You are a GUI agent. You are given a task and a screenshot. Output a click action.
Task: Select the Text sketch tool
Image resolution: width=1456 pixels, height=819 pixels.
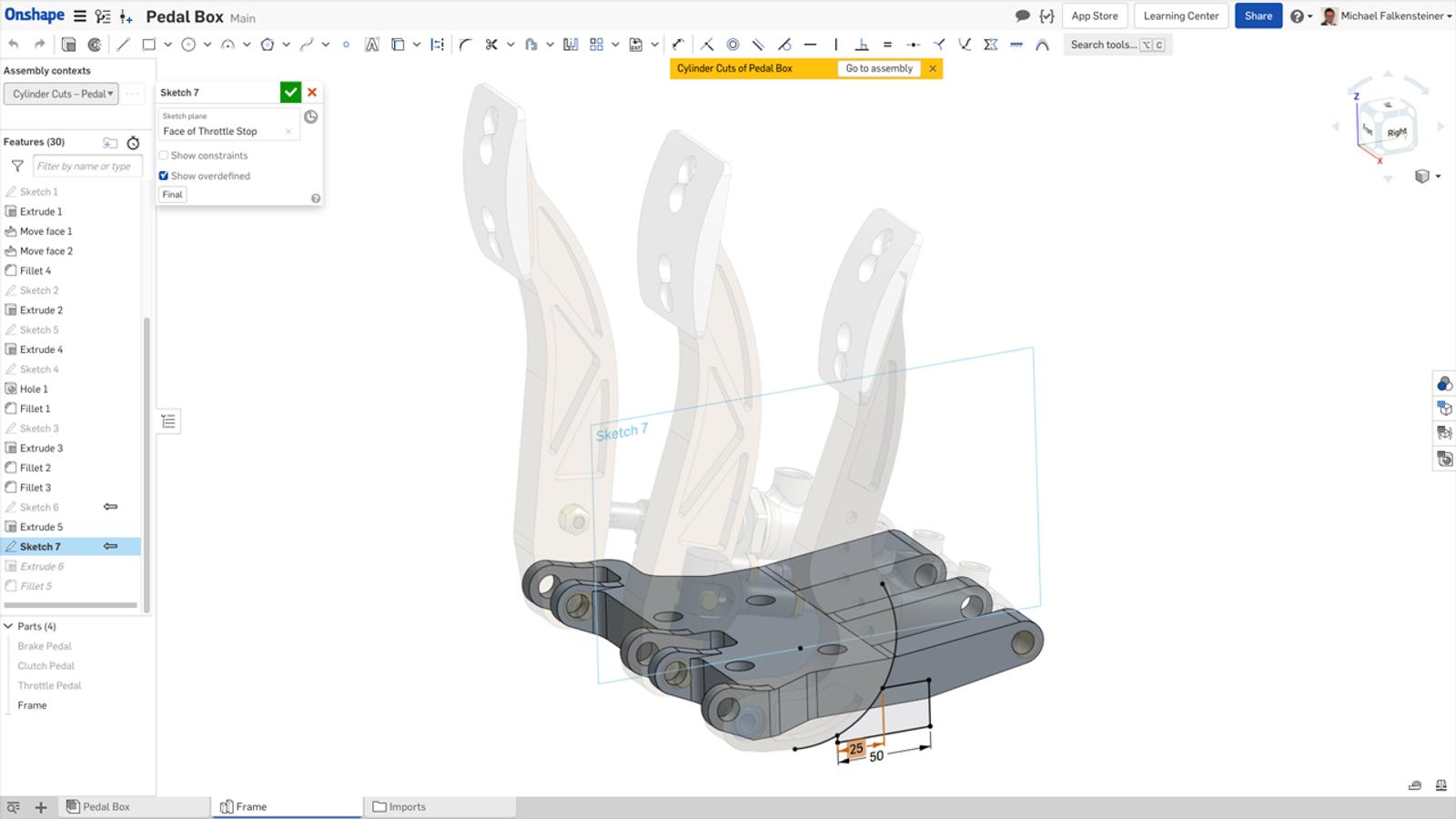click(371, 45)
